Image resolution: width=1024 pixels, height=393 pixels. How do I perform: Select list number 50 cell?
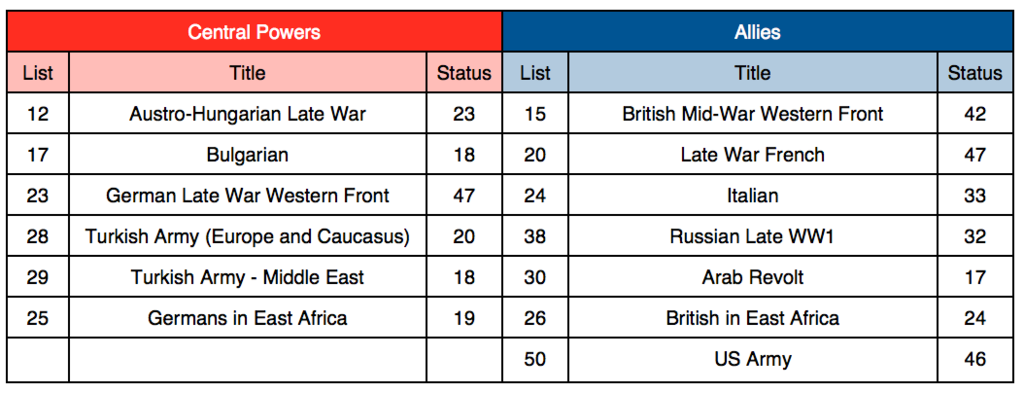[535, 358]
